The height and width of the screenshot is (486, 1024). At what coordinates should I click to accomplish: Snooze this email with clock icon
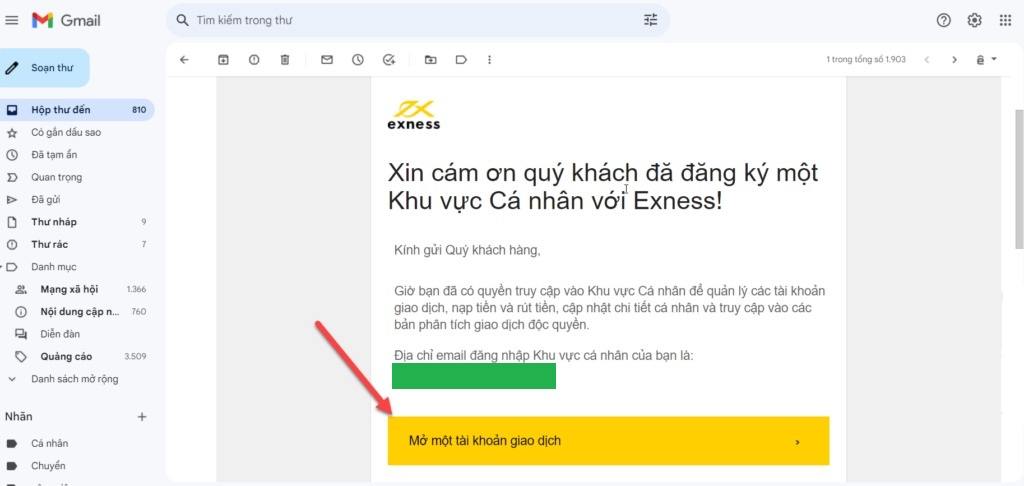pos(357,60)
